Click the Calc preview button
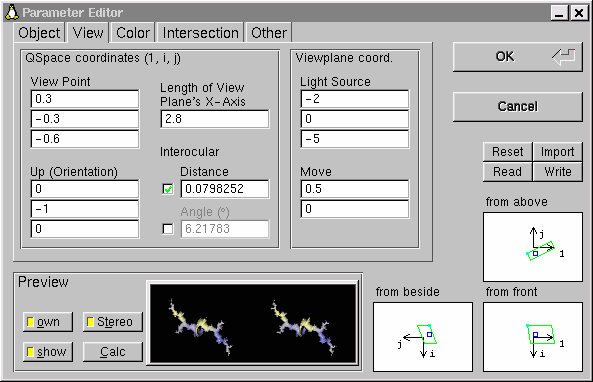 (x=113, y=352)
